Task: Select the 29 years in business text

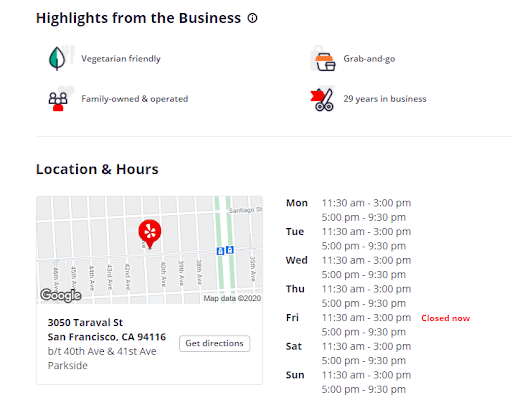Action: click(x=385, y=99)
